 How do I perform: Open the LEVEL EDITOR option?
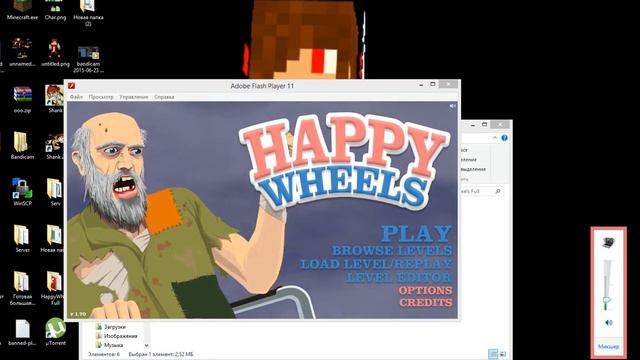point(399,278)
